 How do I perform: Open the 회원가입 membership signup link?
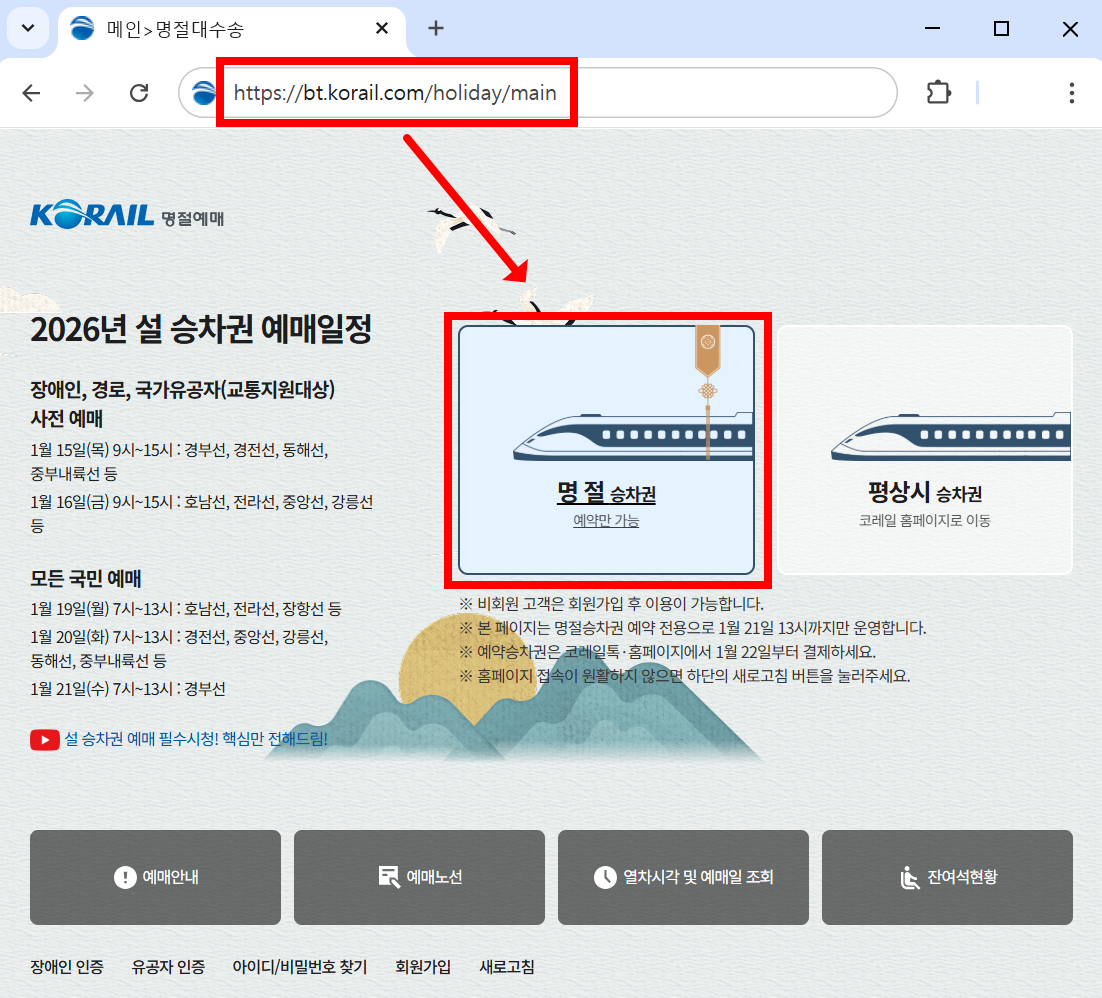[x=423, y=967]
